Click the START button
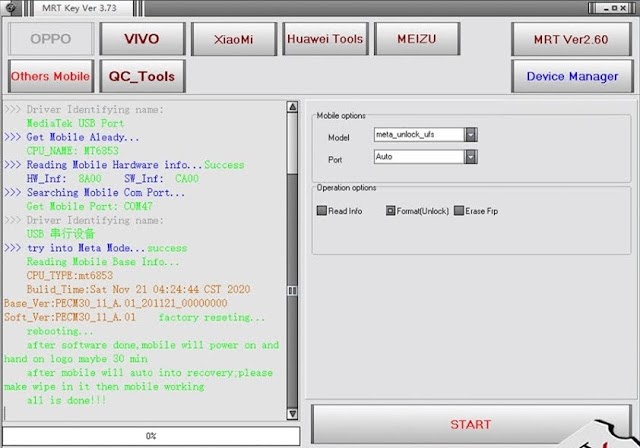Viewport: 640px width, 448px height. [471, 424]
